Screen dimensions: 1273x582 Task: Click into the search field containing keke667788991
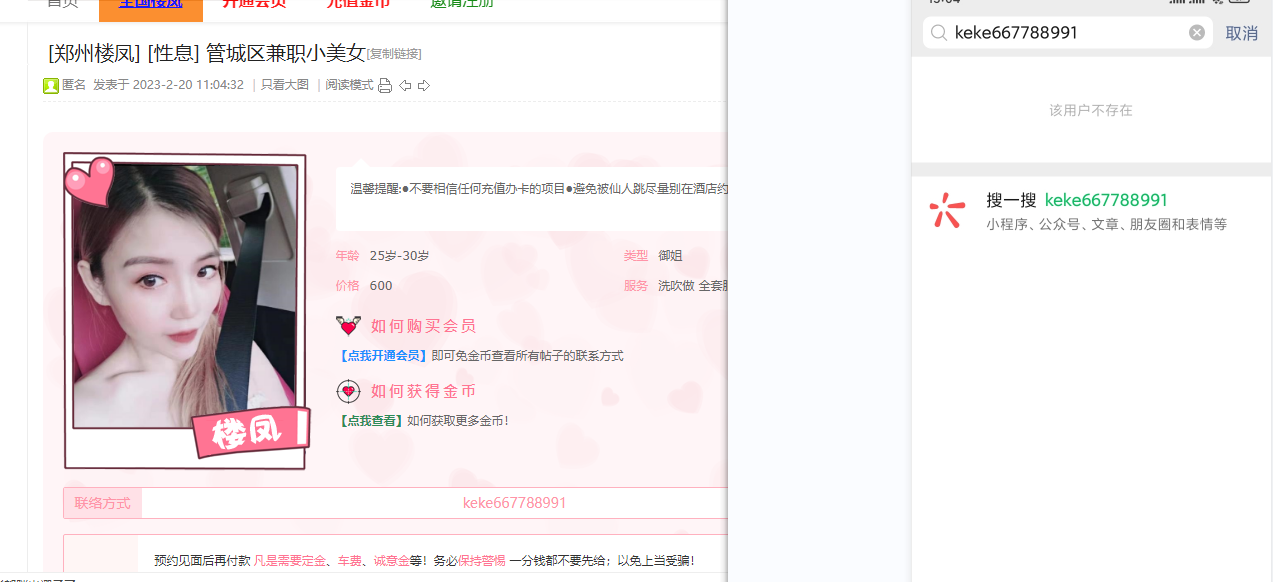coord(1065,33)
